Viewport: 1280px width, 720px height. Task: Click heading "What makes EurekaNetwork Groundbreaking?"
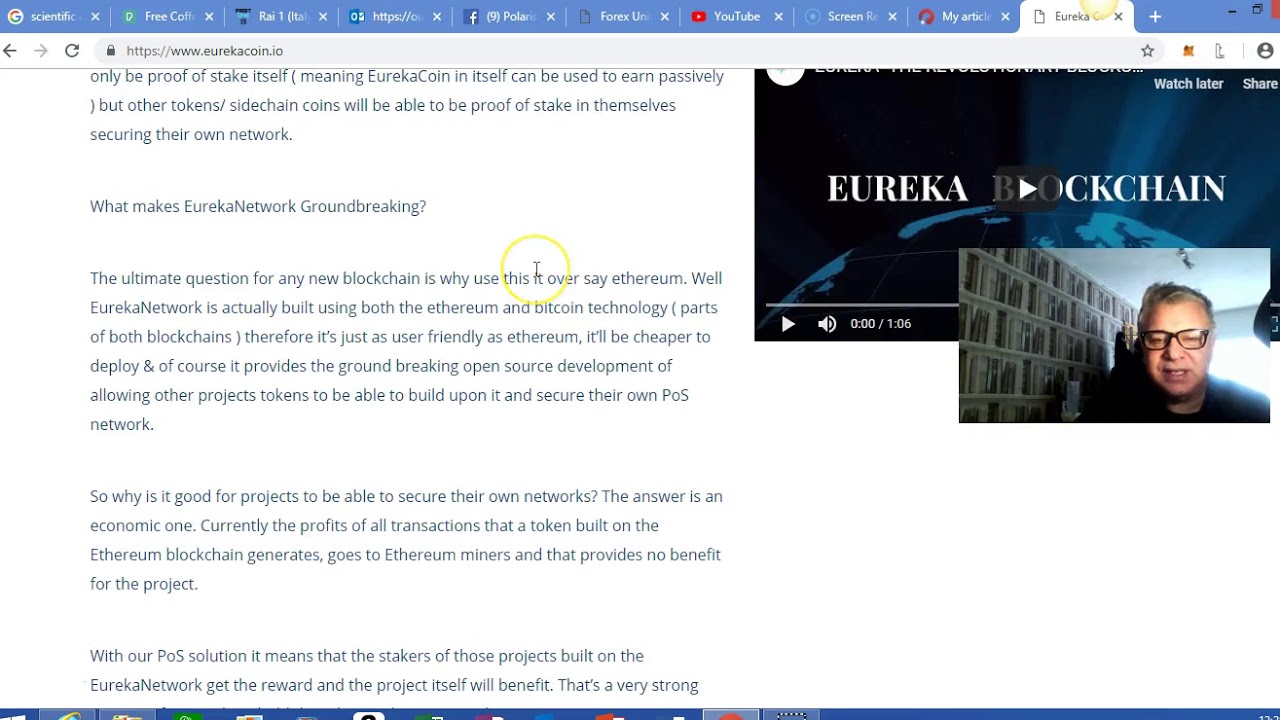[258, 206]
